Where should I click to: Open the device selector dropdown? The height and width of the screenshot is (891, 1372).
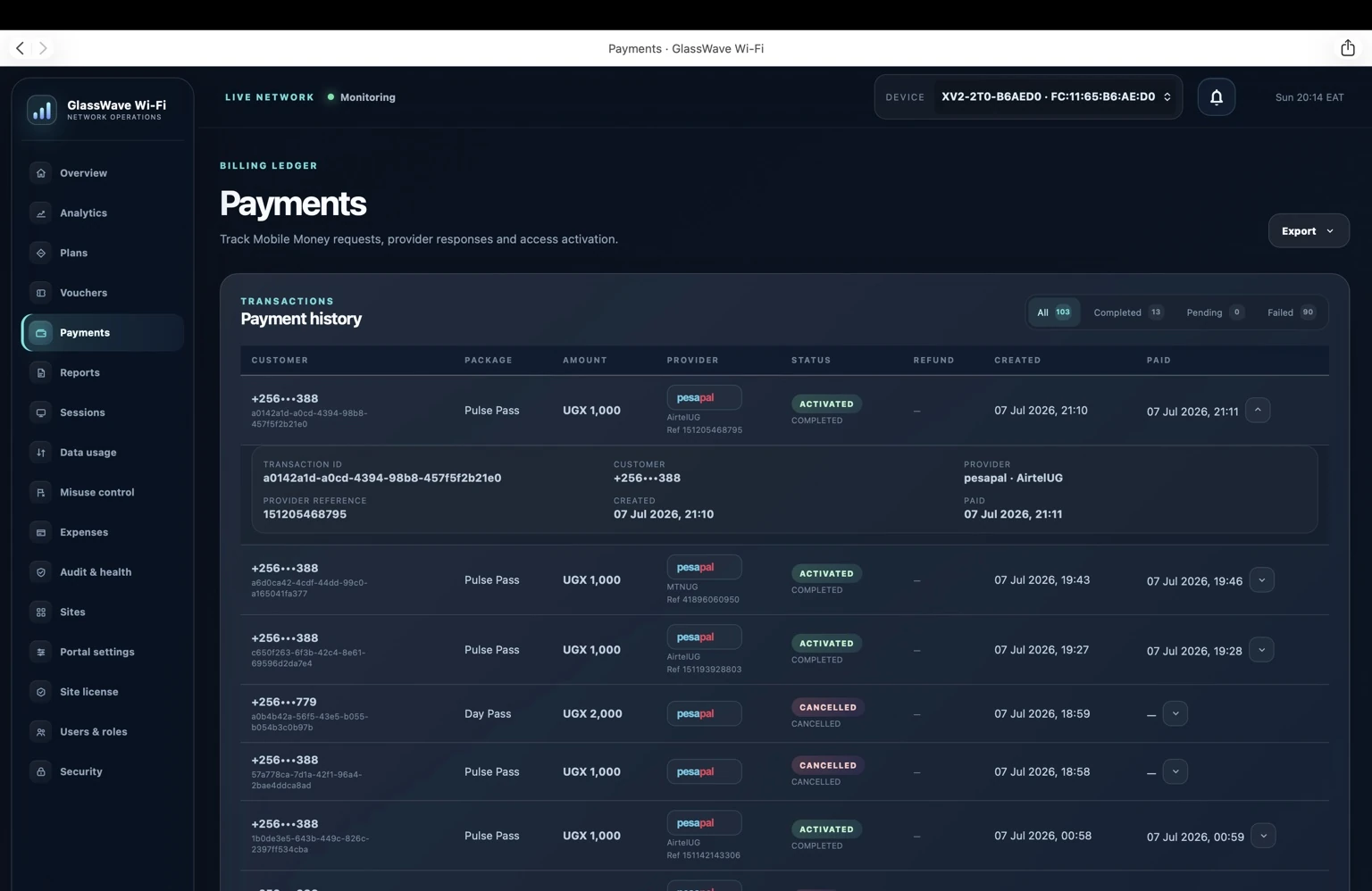click(1057, 96)
